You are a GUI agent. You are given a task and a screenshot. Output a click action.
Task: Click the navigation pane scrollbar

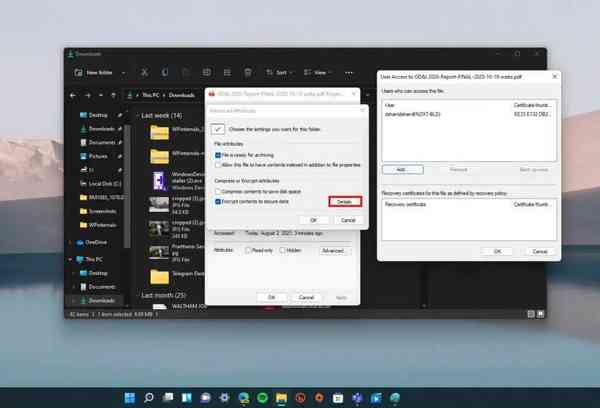[128, 187]
